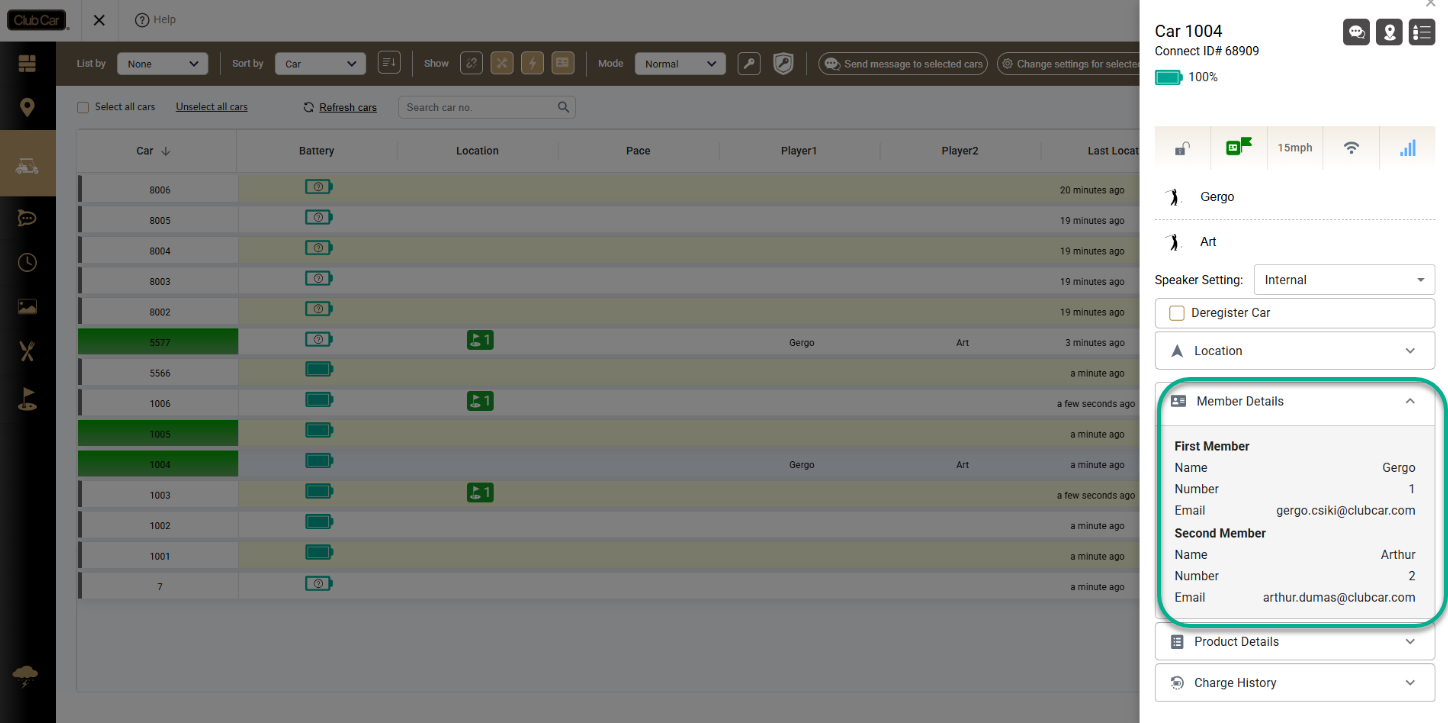Click the arthur.dumas@clubcar.com email
The image size is (1448, 723).
[x=1339, y=598]
